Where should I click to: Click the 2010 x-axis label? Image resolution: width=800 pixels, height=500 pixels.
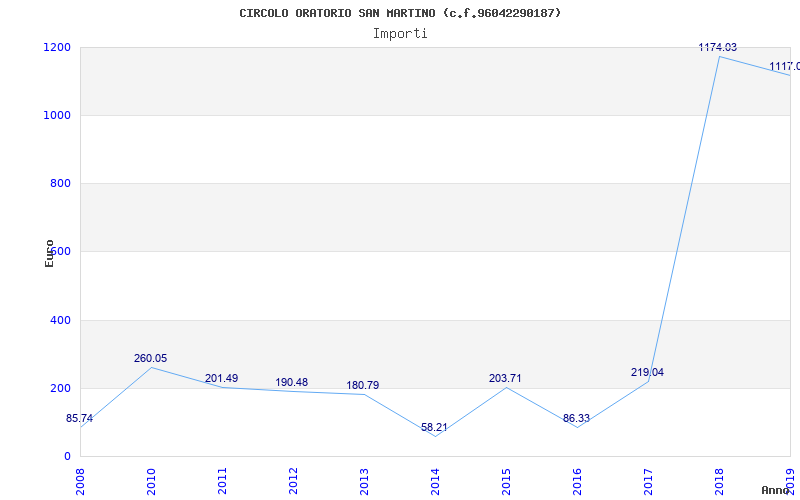click(152, 481)
